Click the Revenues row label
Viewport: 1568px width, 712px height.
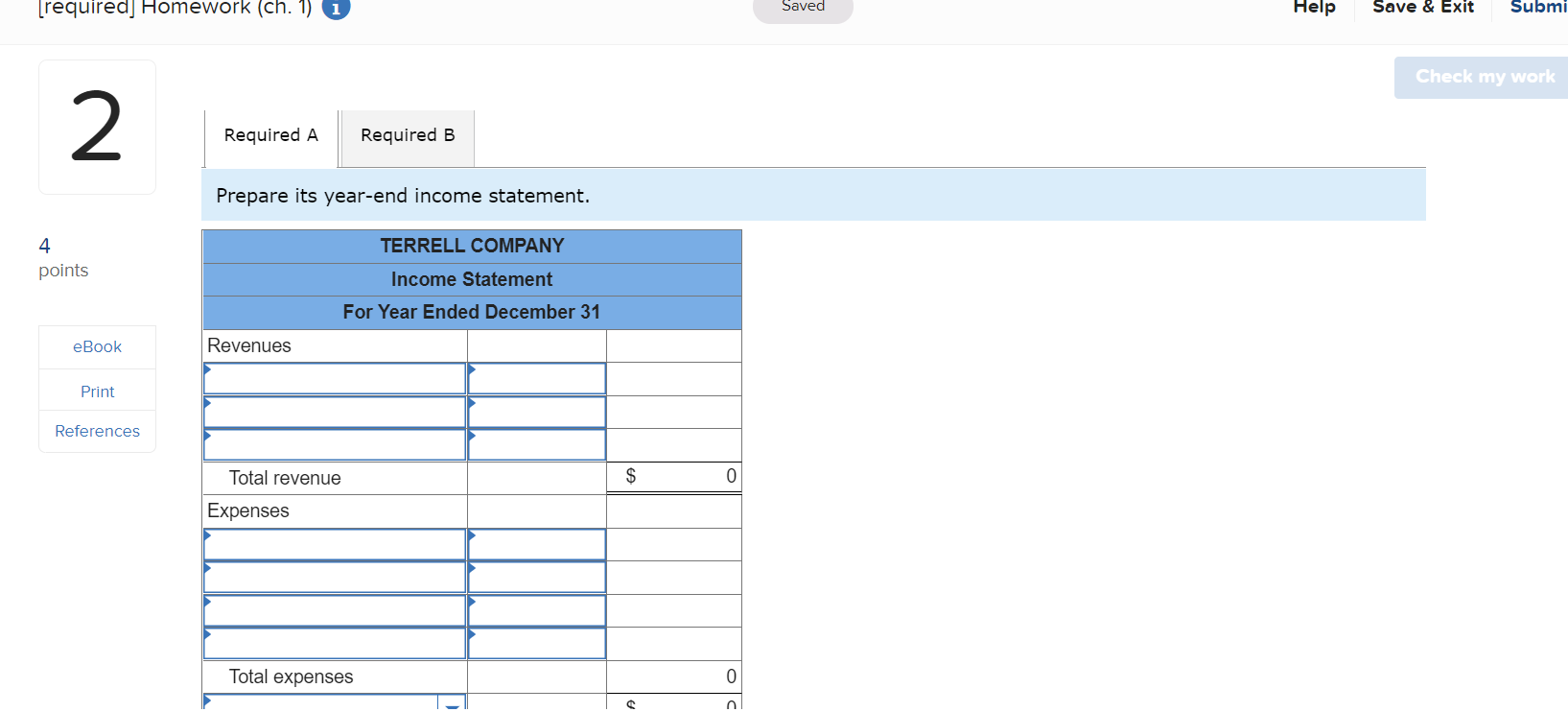(x=249, y=345)
